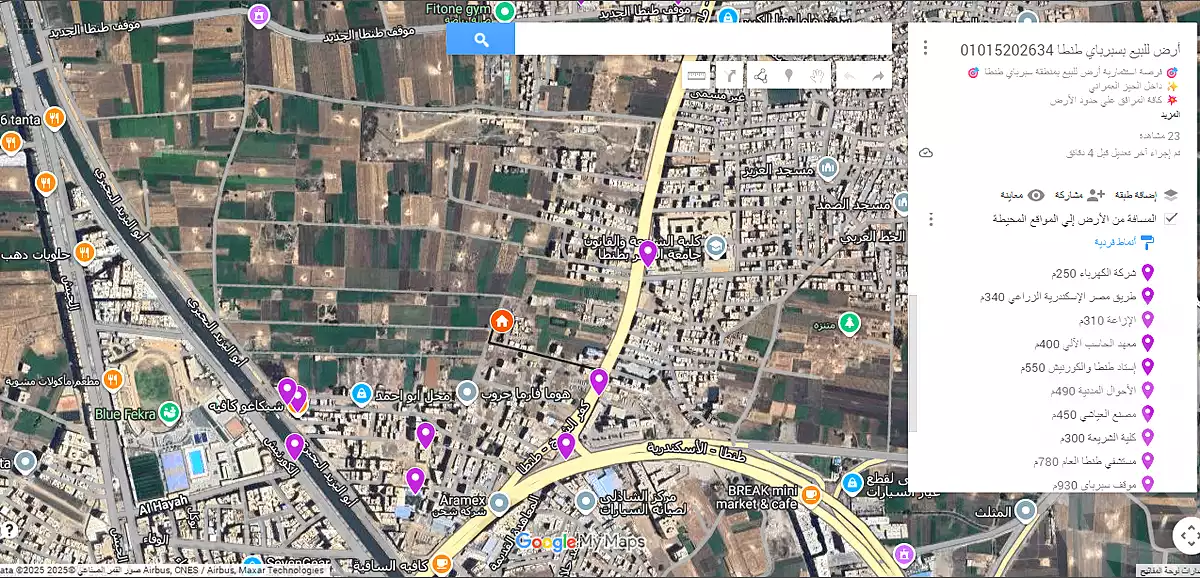Uncheck the المسافة من الأرض layer checkbox
Image resolution: width=1200 pixels, height=578 pixels.
pyautogui.click(x=1171, y=218)
